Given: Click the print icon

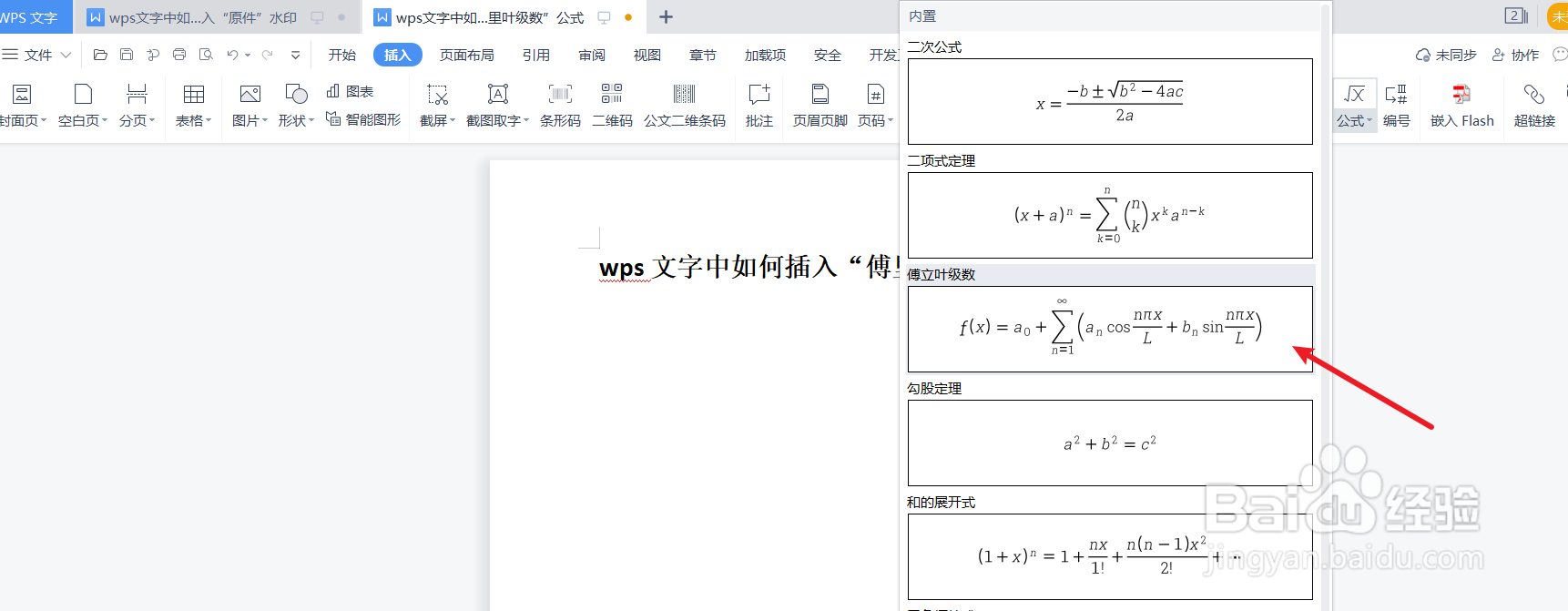Looking at the screenshot, I should 179,55.
